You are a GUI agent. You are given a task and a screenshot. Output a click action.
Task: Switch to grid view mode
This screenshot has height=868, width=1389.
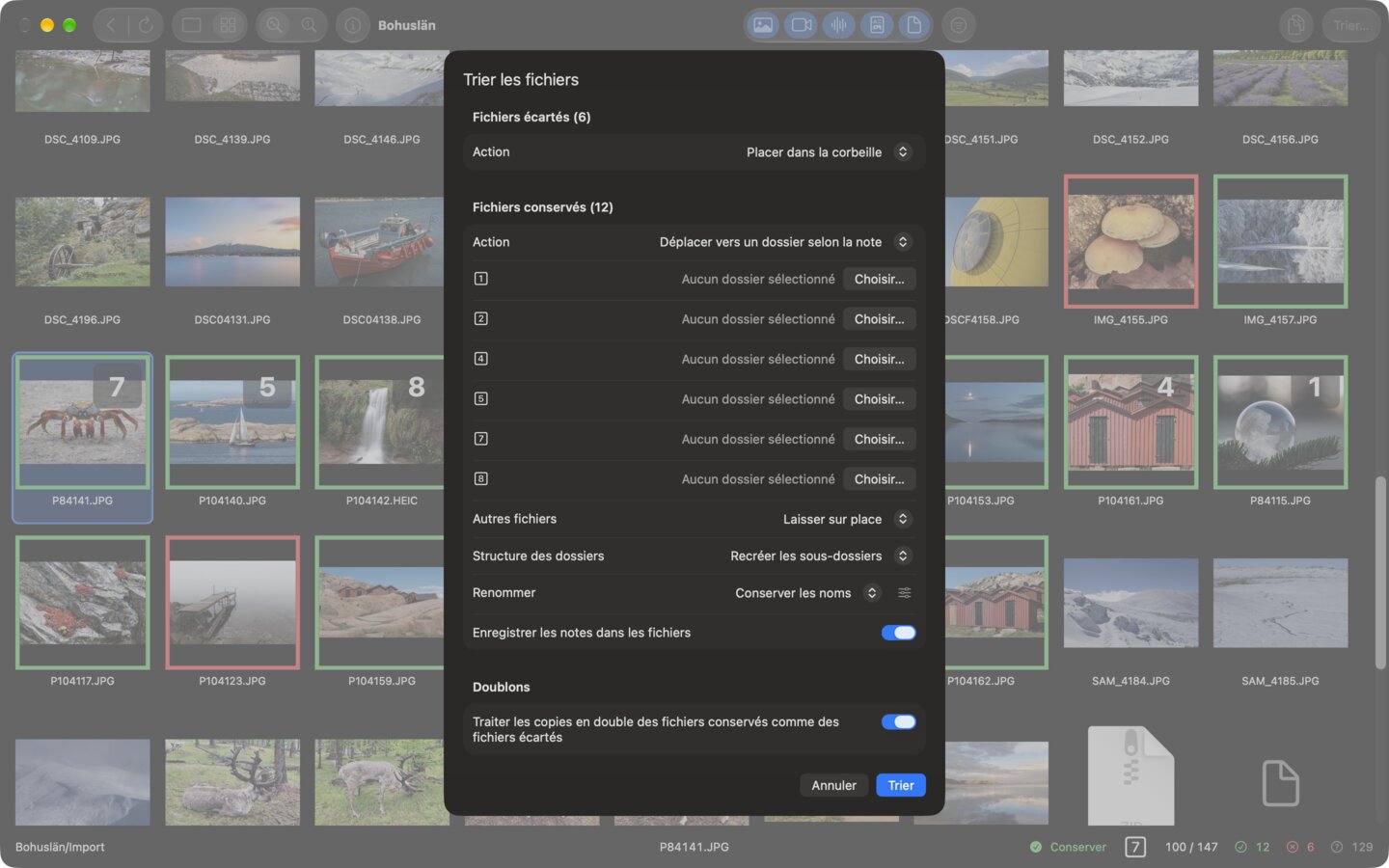click(x=228, y=25)
